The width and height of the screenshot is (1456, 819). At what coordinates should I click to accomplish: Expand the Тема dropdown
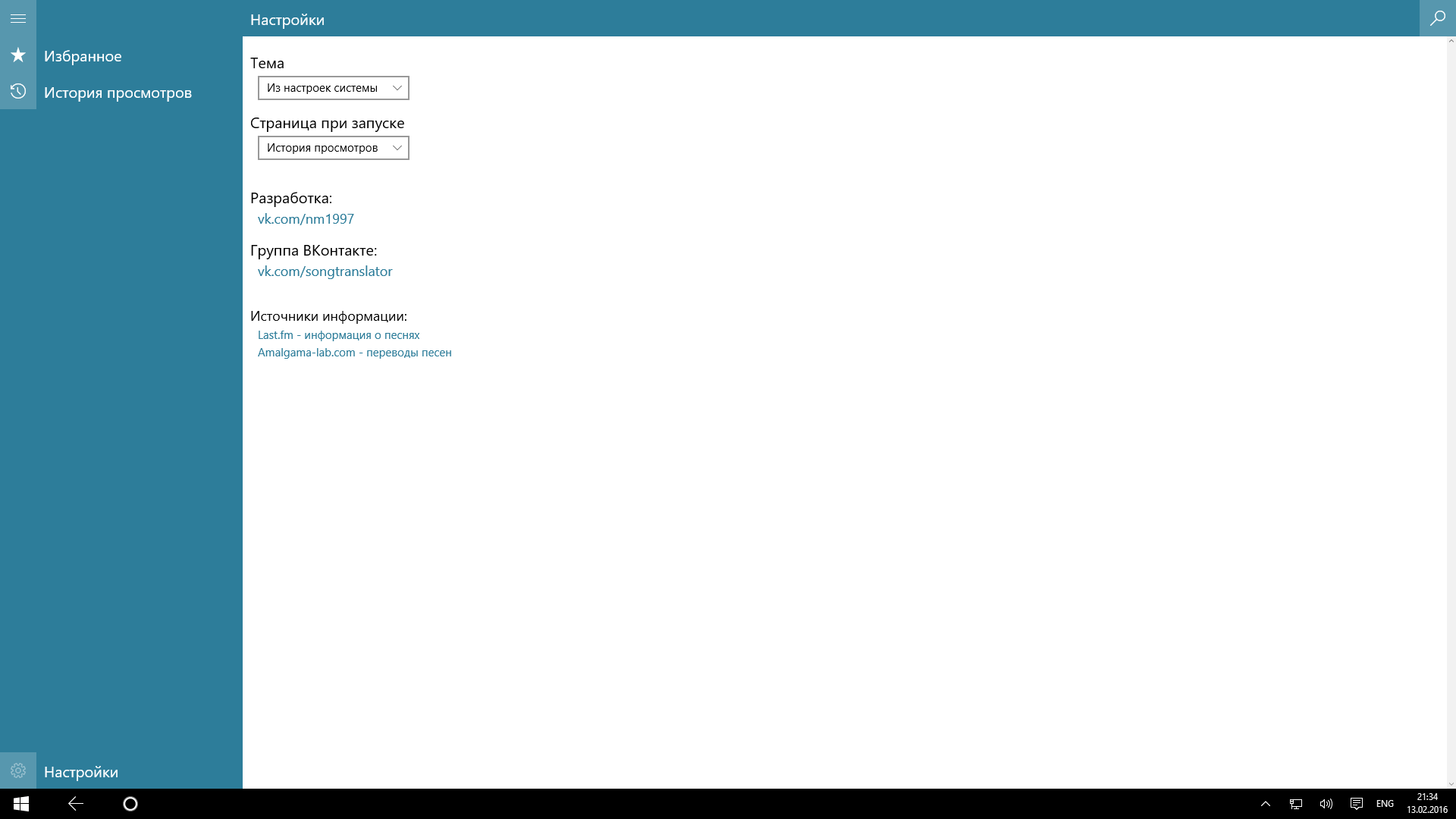tap(333, 88)
